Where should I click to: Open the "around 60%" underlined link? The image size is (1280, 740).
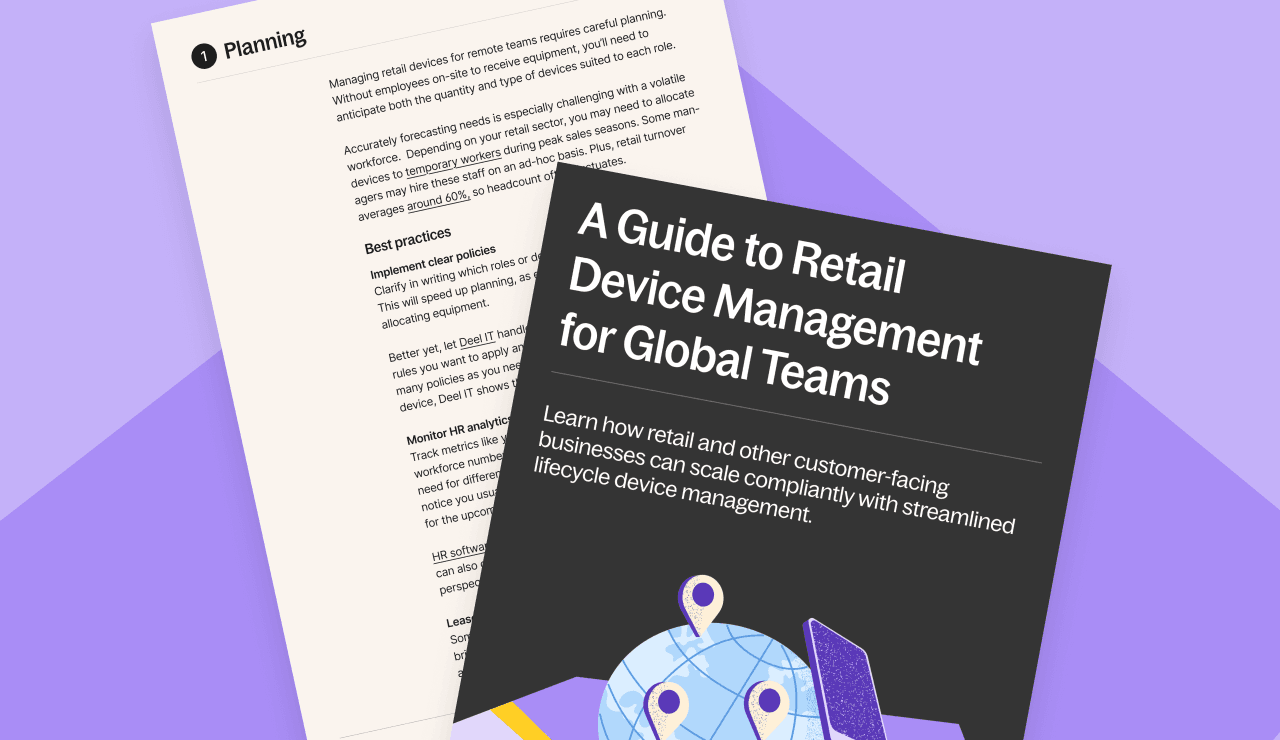pos(438,199)
